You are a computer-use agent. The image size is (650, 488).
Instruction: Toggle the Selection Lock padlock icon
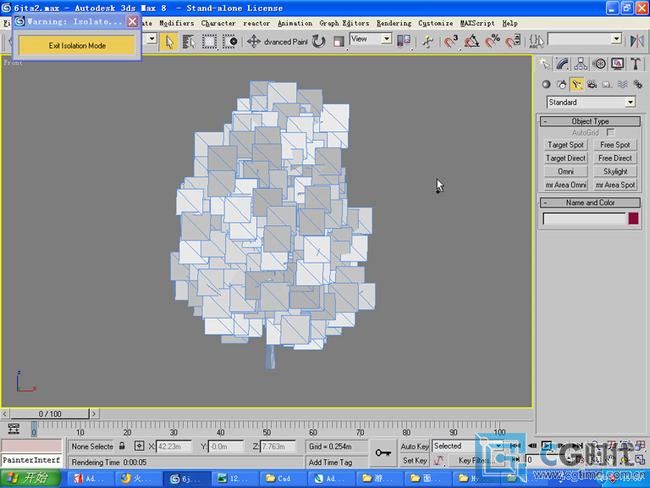(122, 446)
